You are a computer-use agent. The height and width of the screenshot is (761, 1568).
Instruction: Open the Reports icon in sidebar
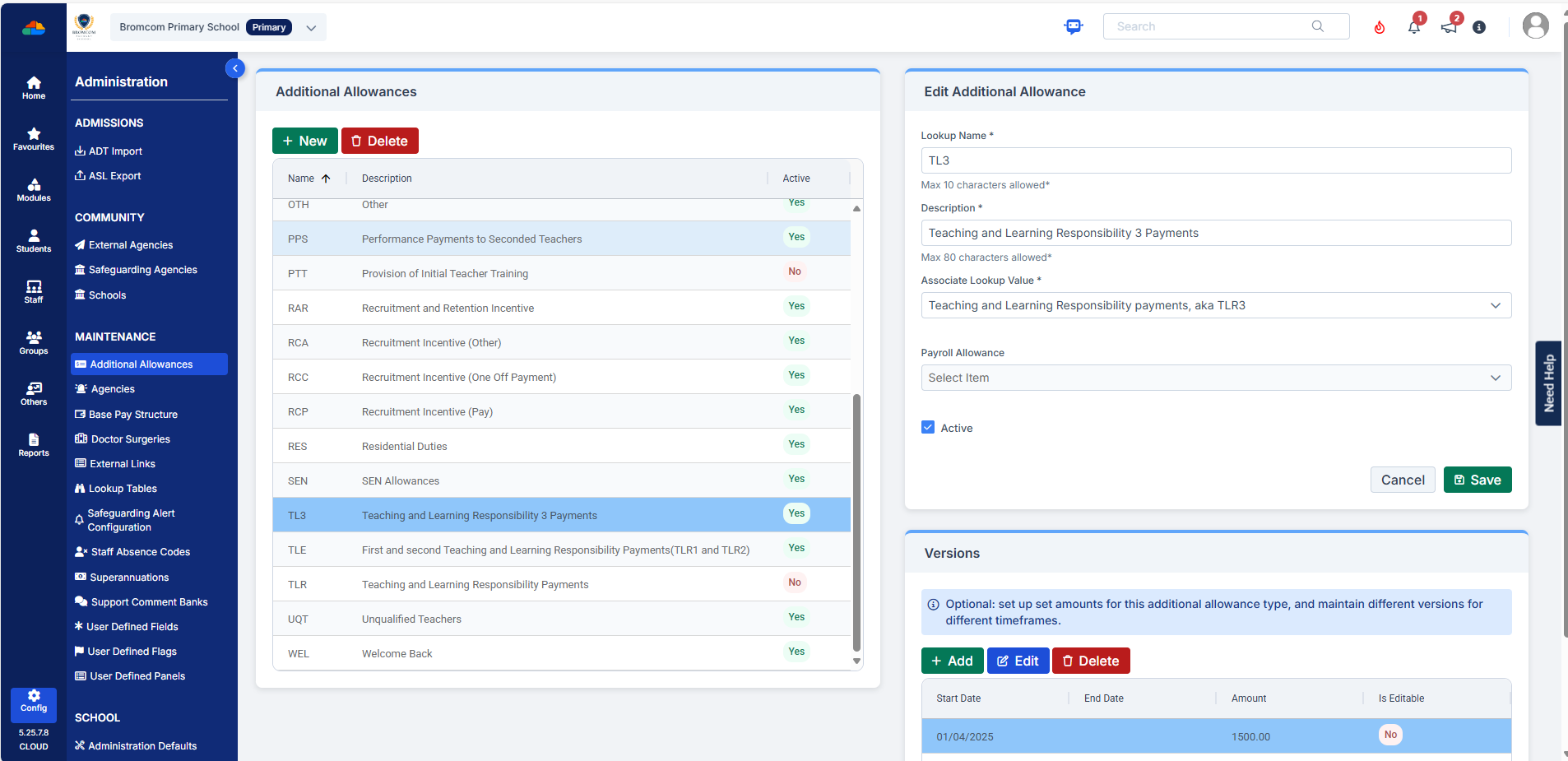(x=34, y=444)
